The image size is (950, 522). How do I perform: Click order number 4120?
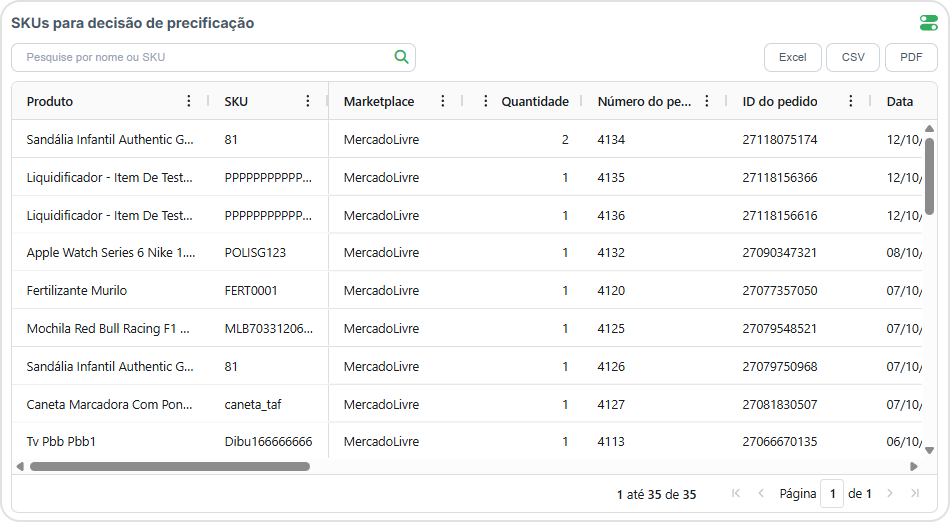point(611,291)
